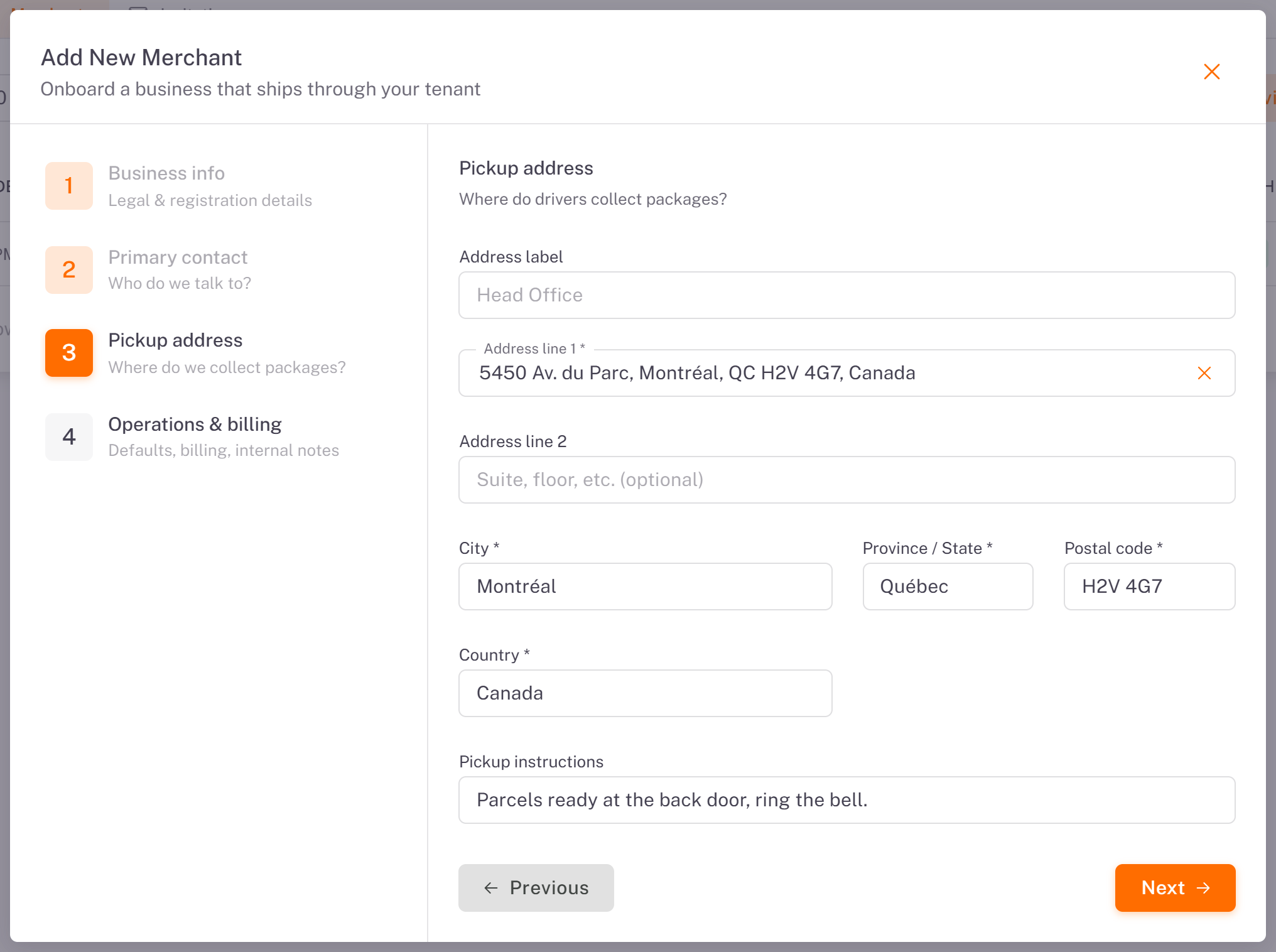Click the 'Pickup instructions' label
The image size is (1276, 952).
pos(531,762)
